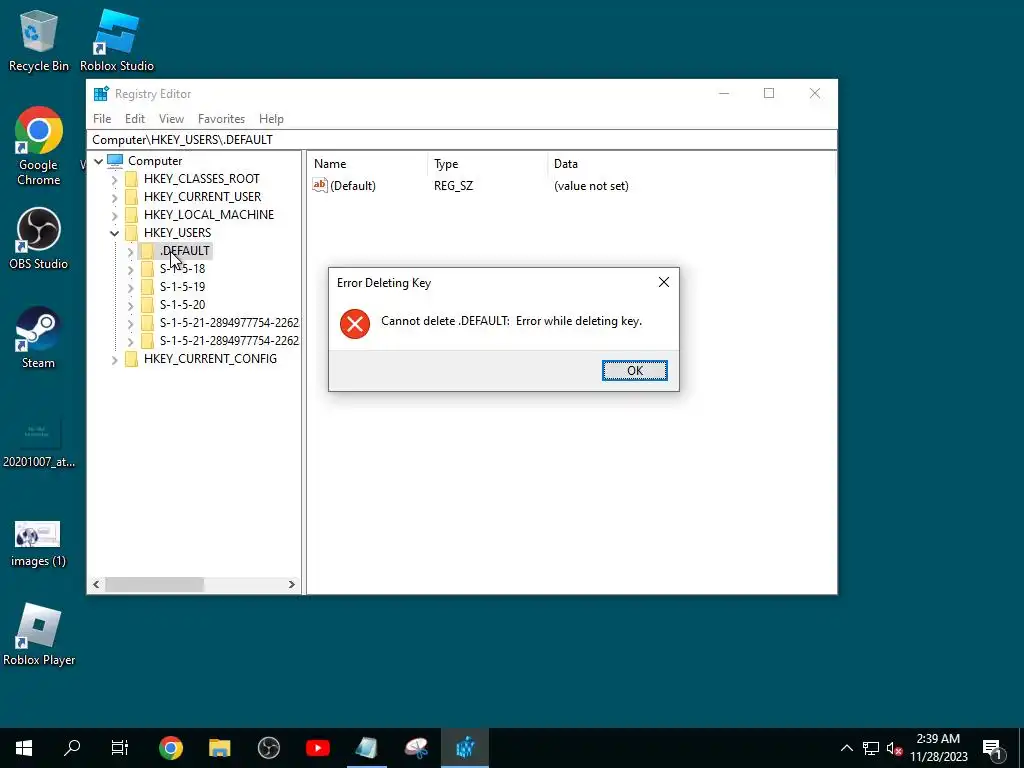1024x768 pixels.
Task: Open OBS Studio from the taskbar
Action: pyautogui.click(x=268, y=748)
